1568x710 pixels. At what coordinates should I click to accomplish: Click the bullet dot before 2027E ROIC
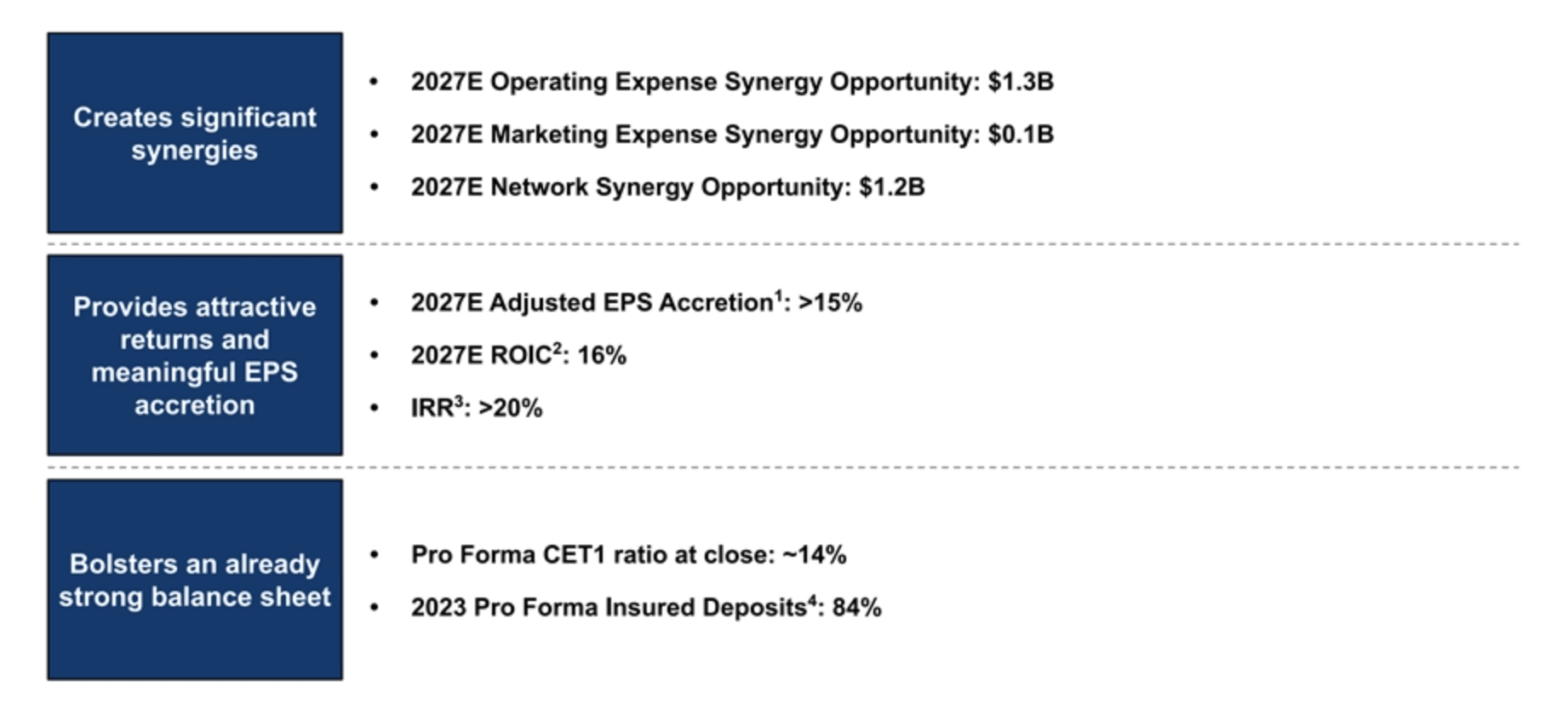(x=374, y=356)
